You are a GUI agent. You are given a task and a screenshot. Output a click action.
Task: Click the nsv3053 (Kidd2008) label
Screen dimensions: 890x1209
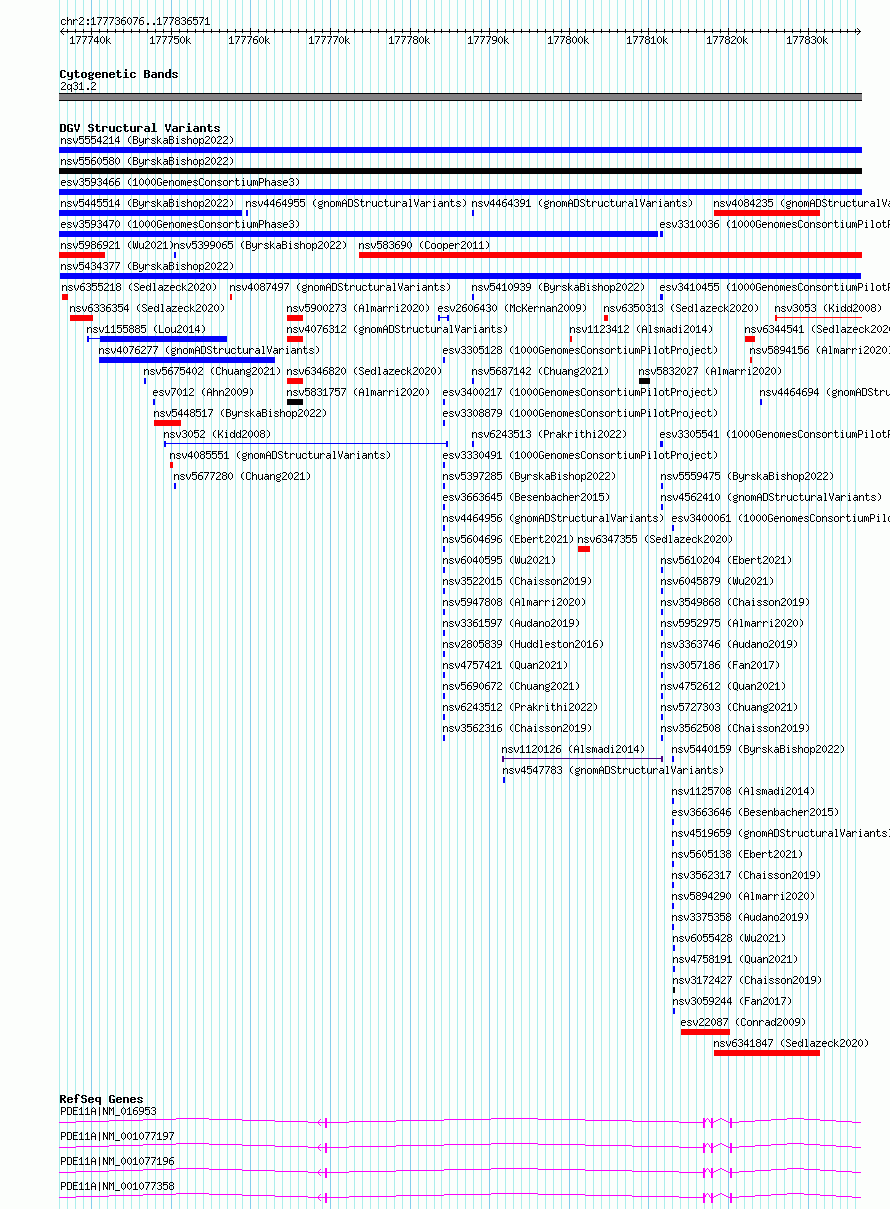(828, 308)
